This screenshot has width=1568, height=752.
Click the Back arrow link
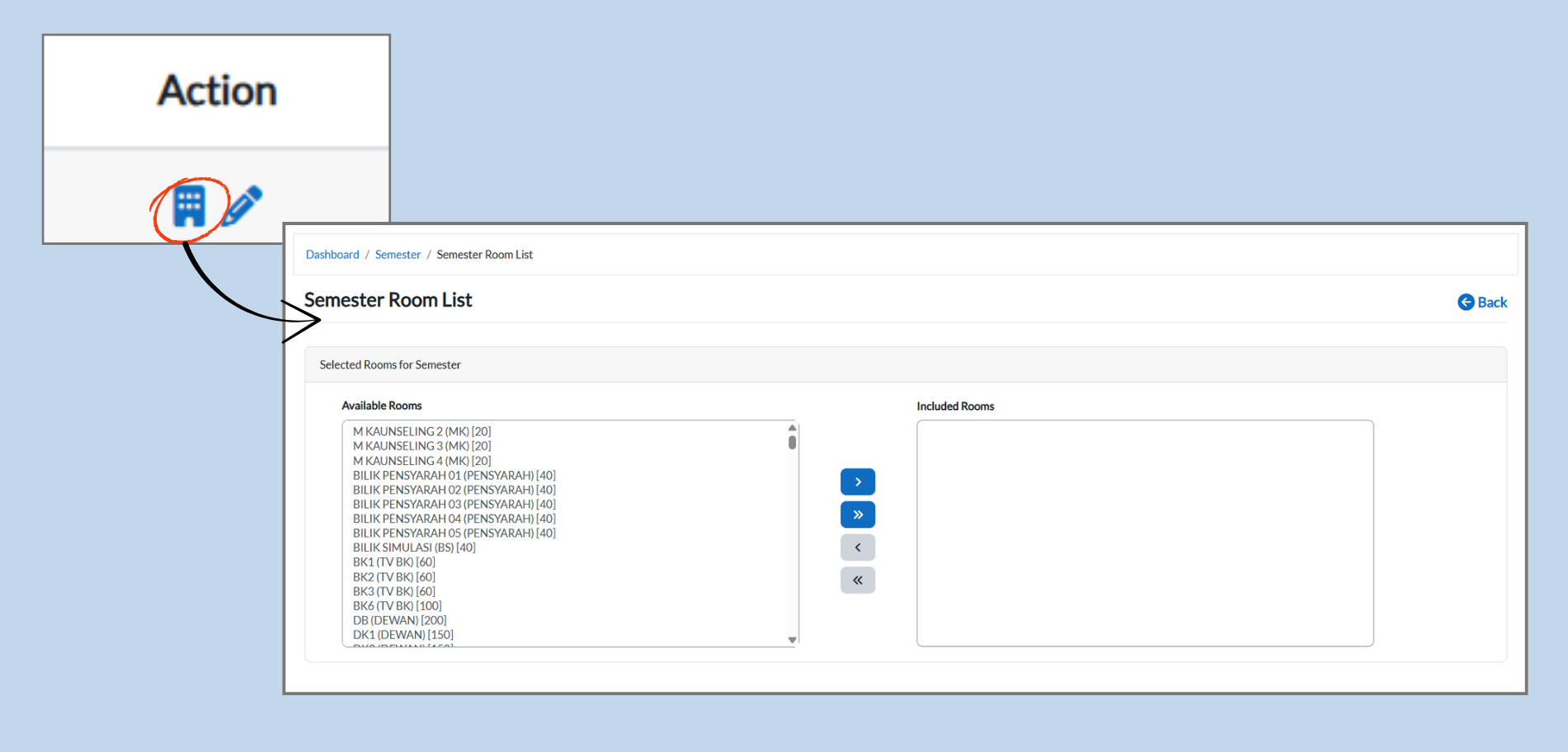click(x=1482, y=303)
